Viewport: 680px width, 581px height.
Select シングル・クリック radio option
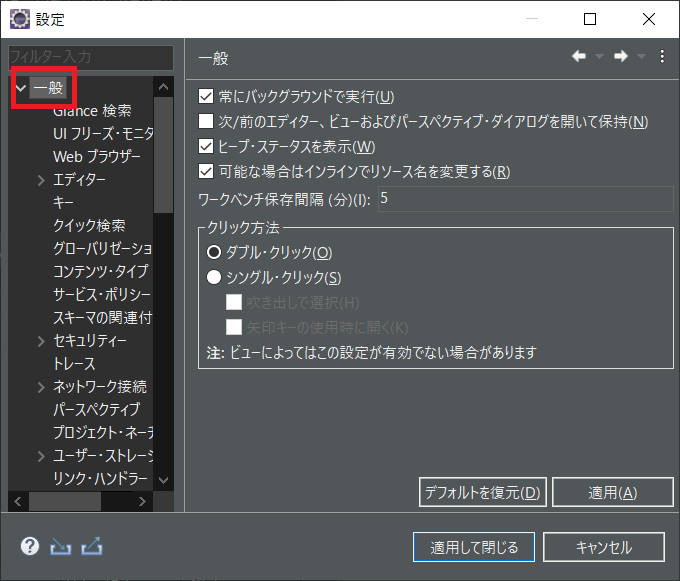[x=214, y=277]
